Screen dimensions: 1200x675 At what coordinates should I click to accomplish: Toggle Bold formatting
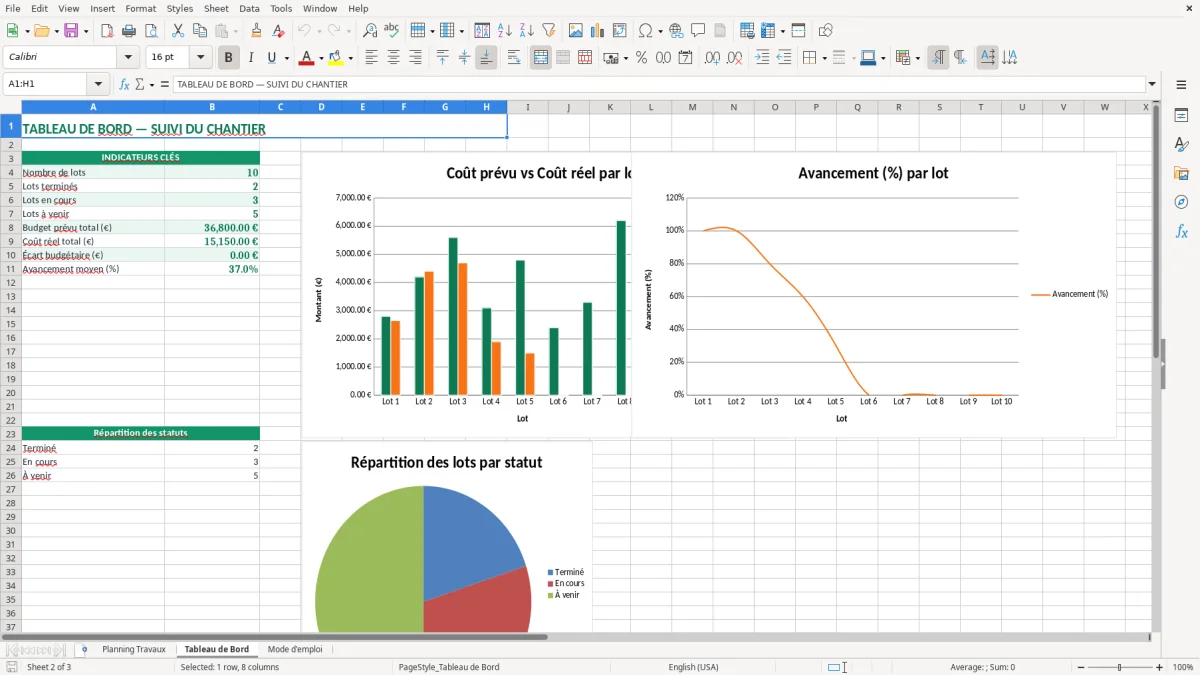pos(229,58)
